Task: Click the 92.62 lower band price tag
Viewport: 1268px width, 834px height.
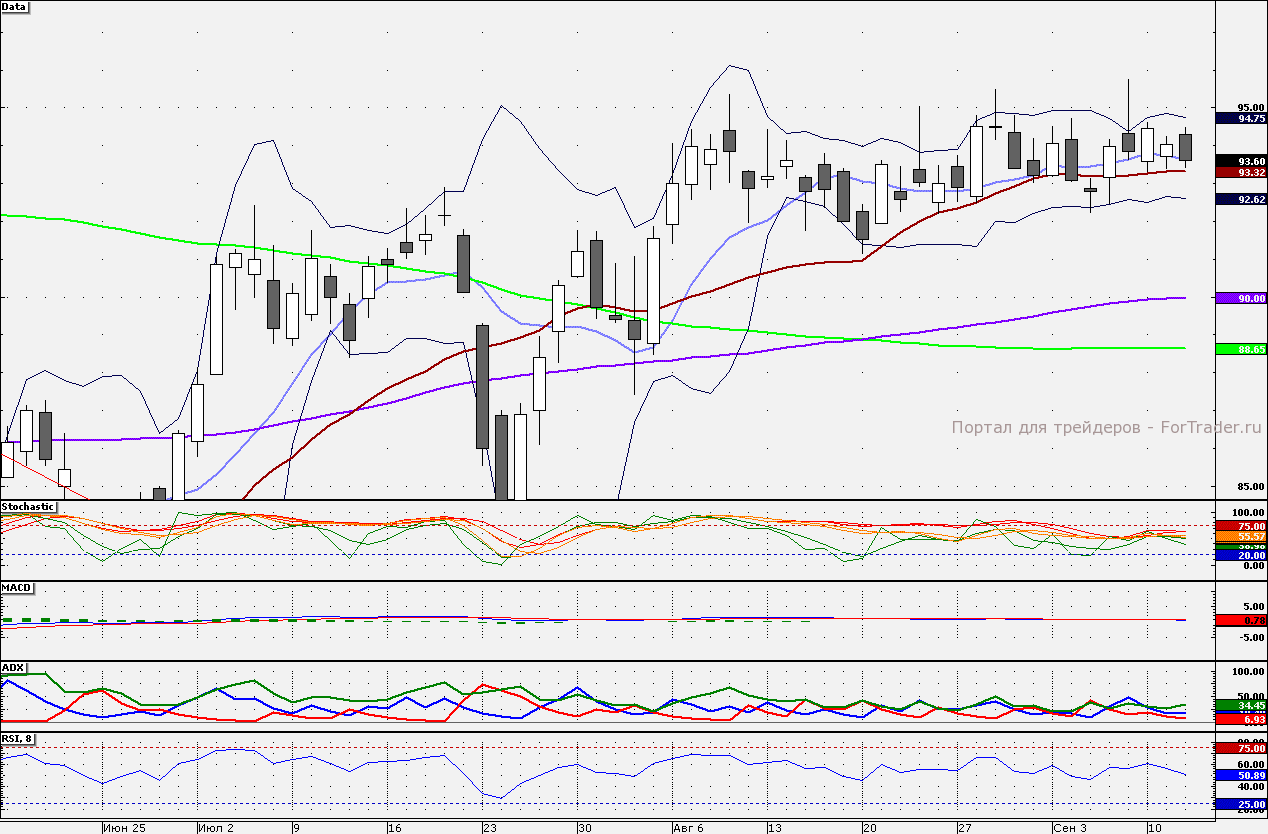Action: (x=1241, y=199)
